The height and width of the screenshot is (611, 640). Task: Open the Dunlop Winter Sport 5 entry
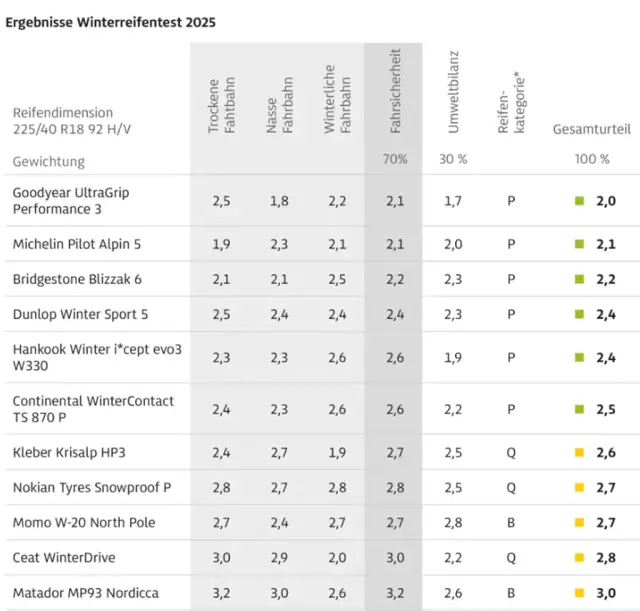[80, 314]
